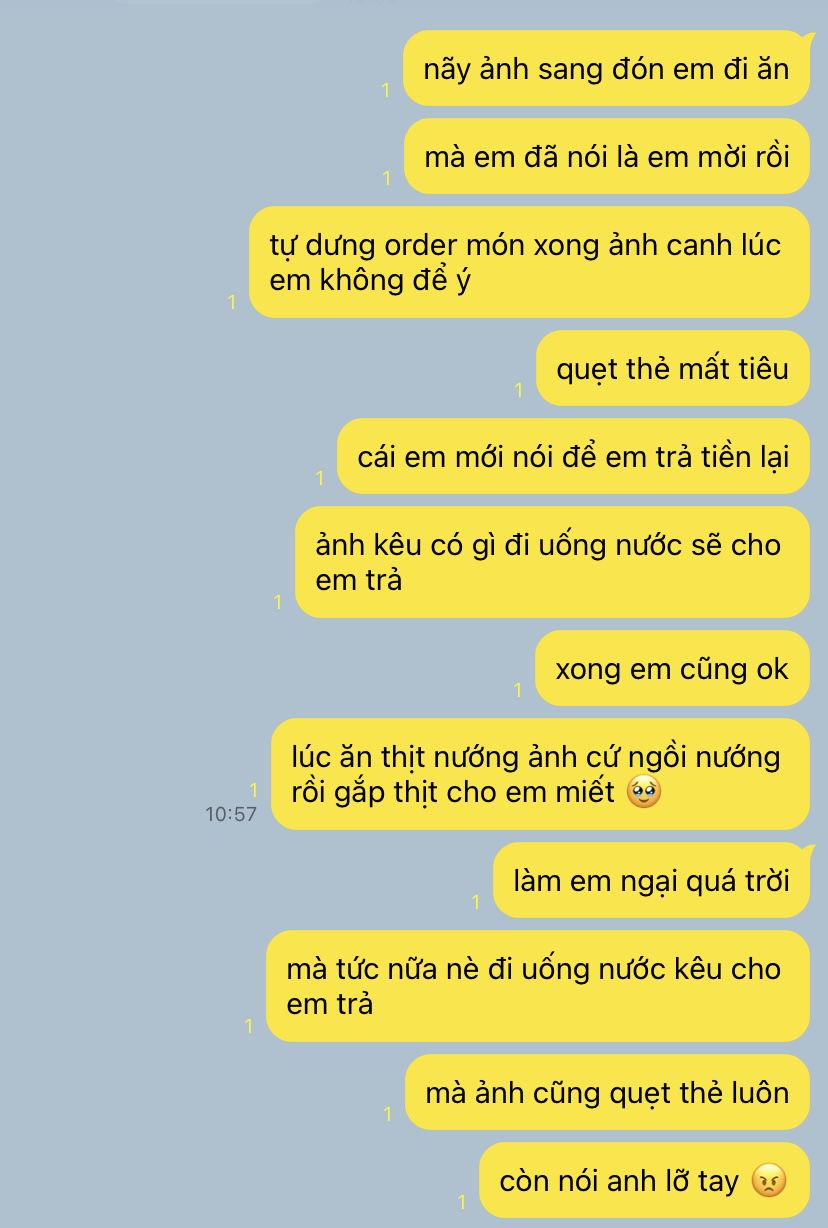This screenshot has width=828, height=1228.
Task: Click the message starting 'tự dưng order món'
Action: point(529,262)
